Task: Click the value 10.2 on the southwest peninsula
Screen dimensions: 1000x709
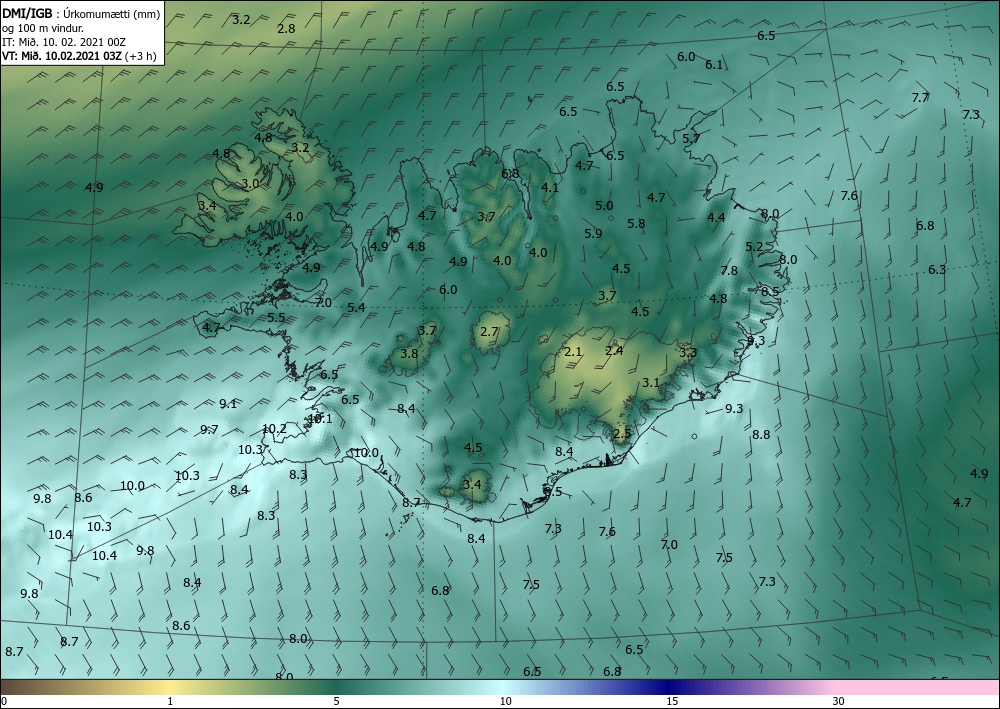Action: point(274,429)
